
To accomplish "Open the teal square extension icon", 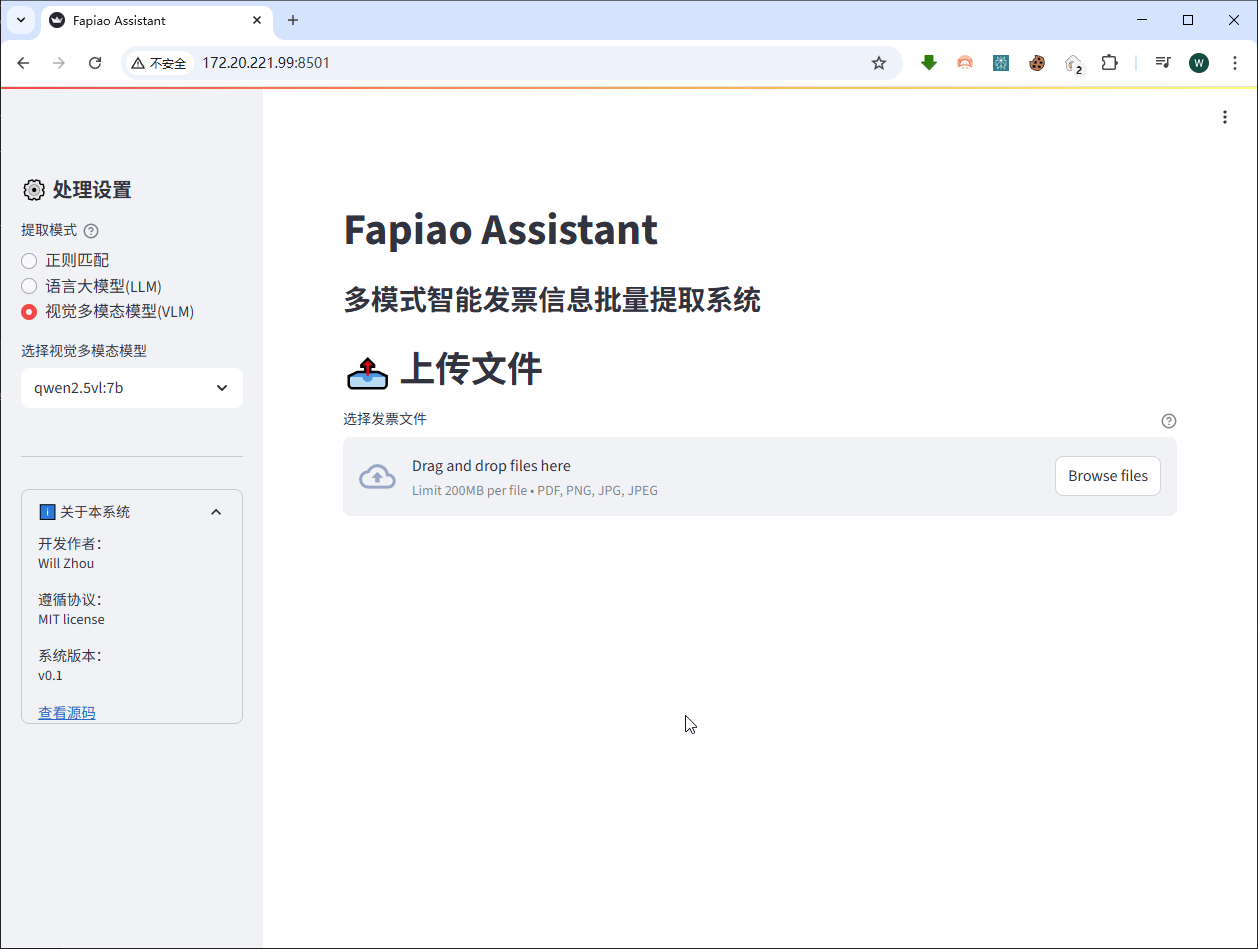I will [1001, 63].
